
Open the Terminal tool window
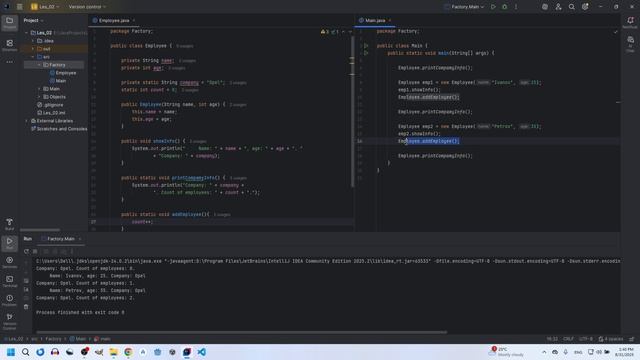coord(9,281)
